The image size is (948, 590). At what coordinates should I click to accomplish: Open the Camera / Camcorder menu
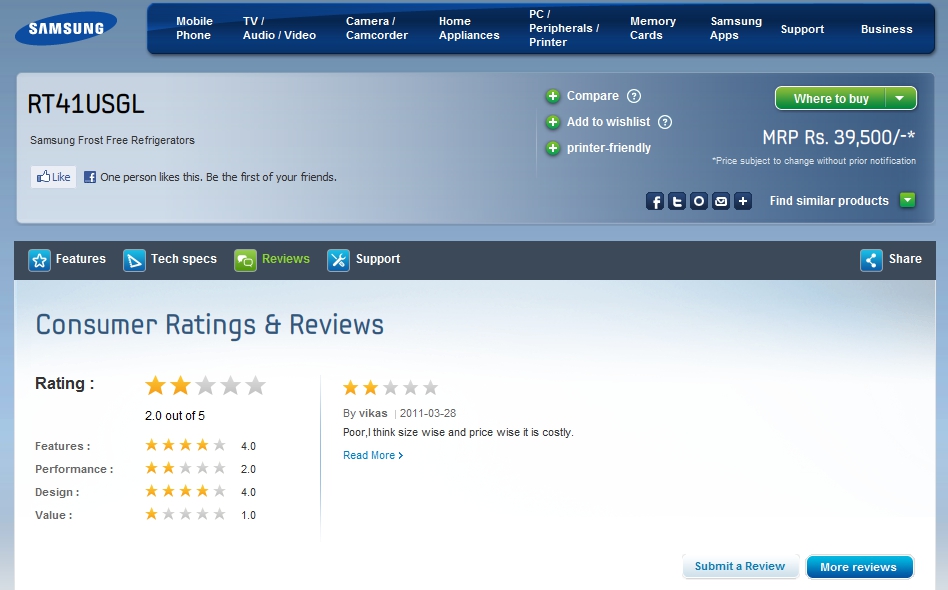[x=377, y=28]
